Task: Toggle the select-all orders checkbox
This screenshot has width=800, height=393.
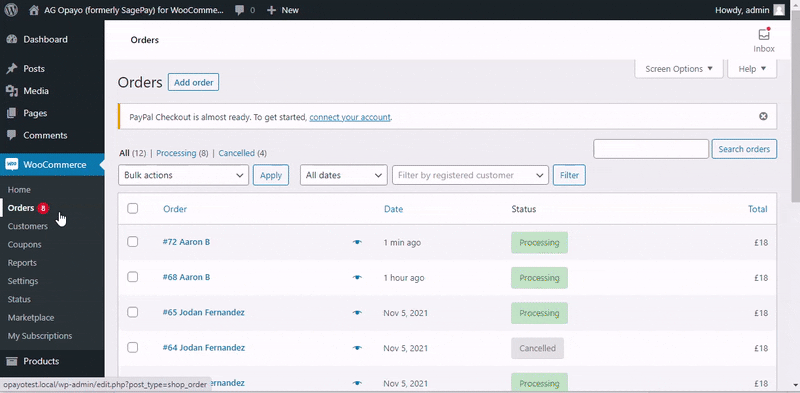Action: pyautogui.click(x=133, y=208)
